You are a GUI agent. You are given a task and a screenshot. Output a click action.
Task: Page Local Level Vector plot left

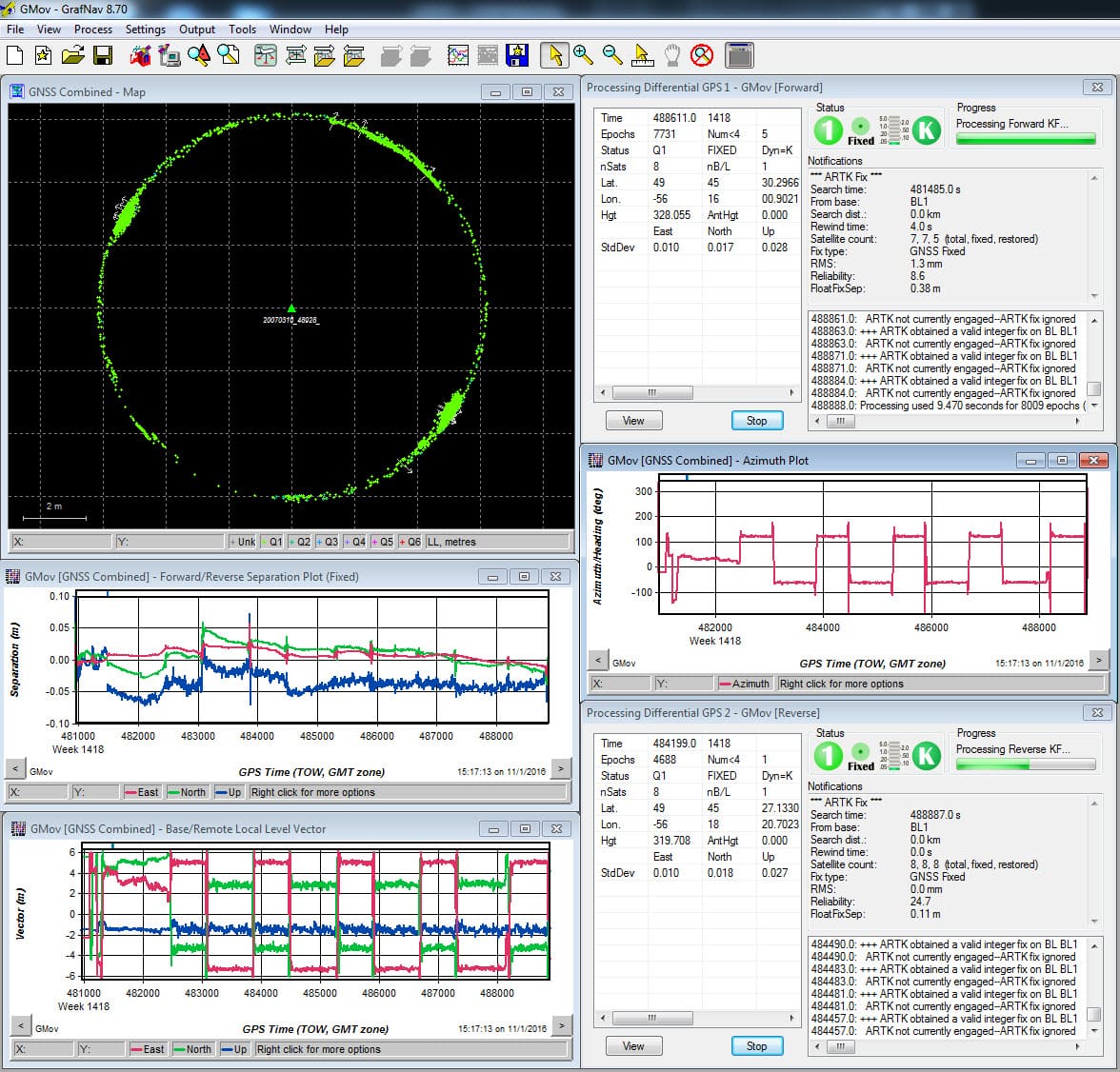(21, 1025)
